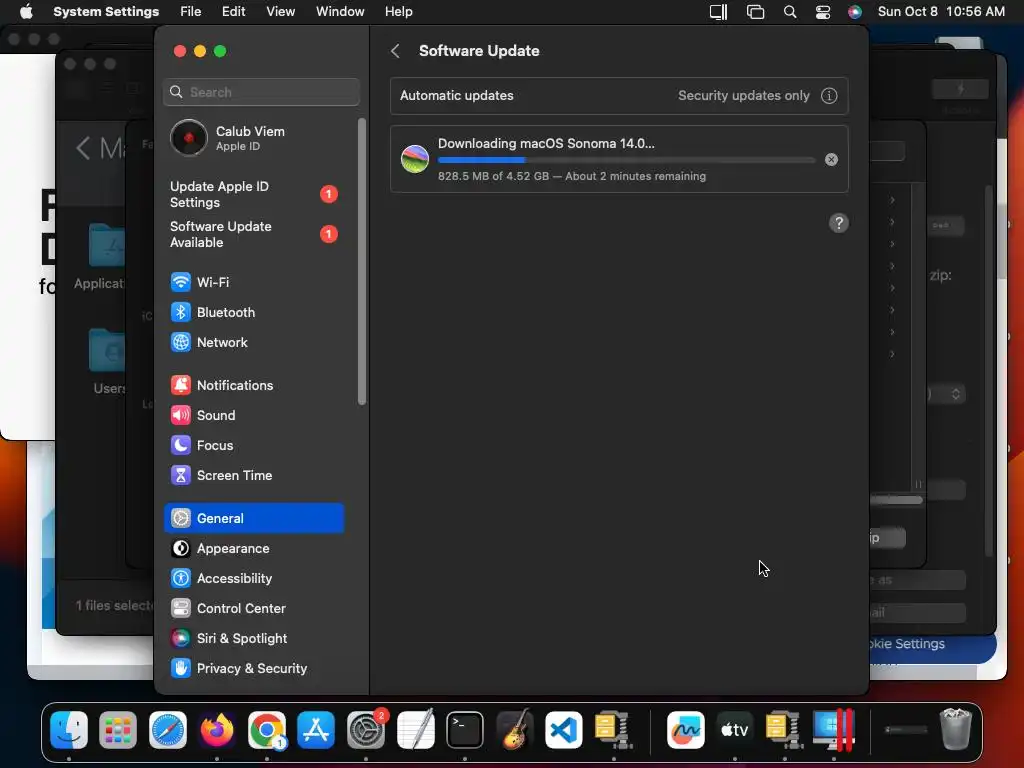Image resolution: width=1024 pixels, height=768 pixels.
Task: Click the Automatic updates info icon
Action: point(829,95)
